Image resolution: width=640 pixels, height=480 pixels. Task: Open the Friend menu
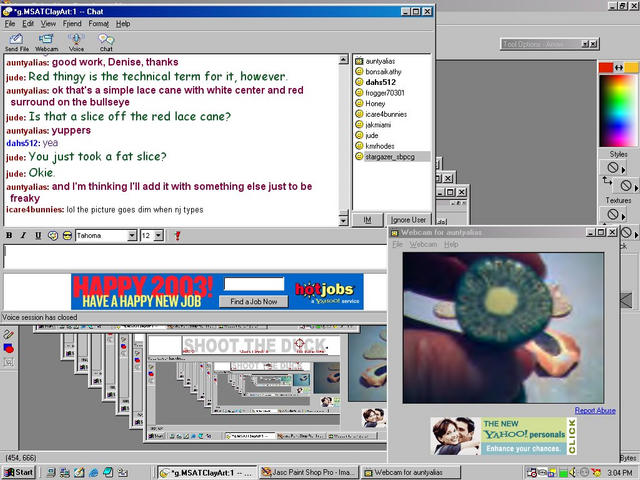(72, 24)
